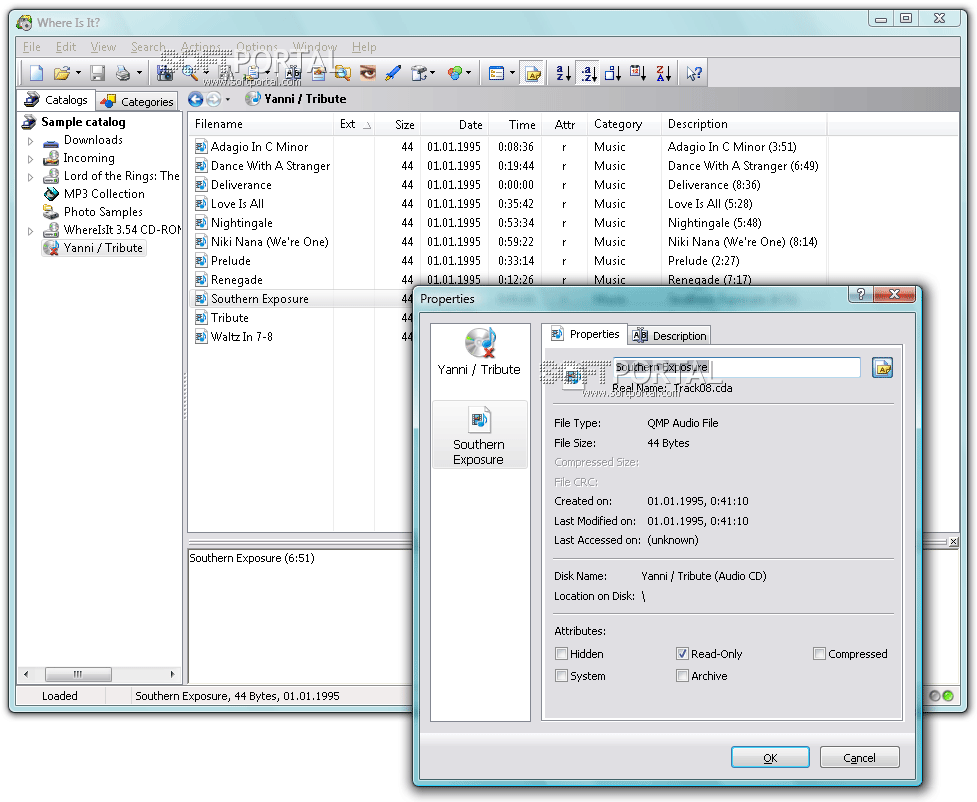Image resolution: width=977 pixels, height=802 pixels.
Task: Sort by the Description column header
Action: [x=744, y=124]
